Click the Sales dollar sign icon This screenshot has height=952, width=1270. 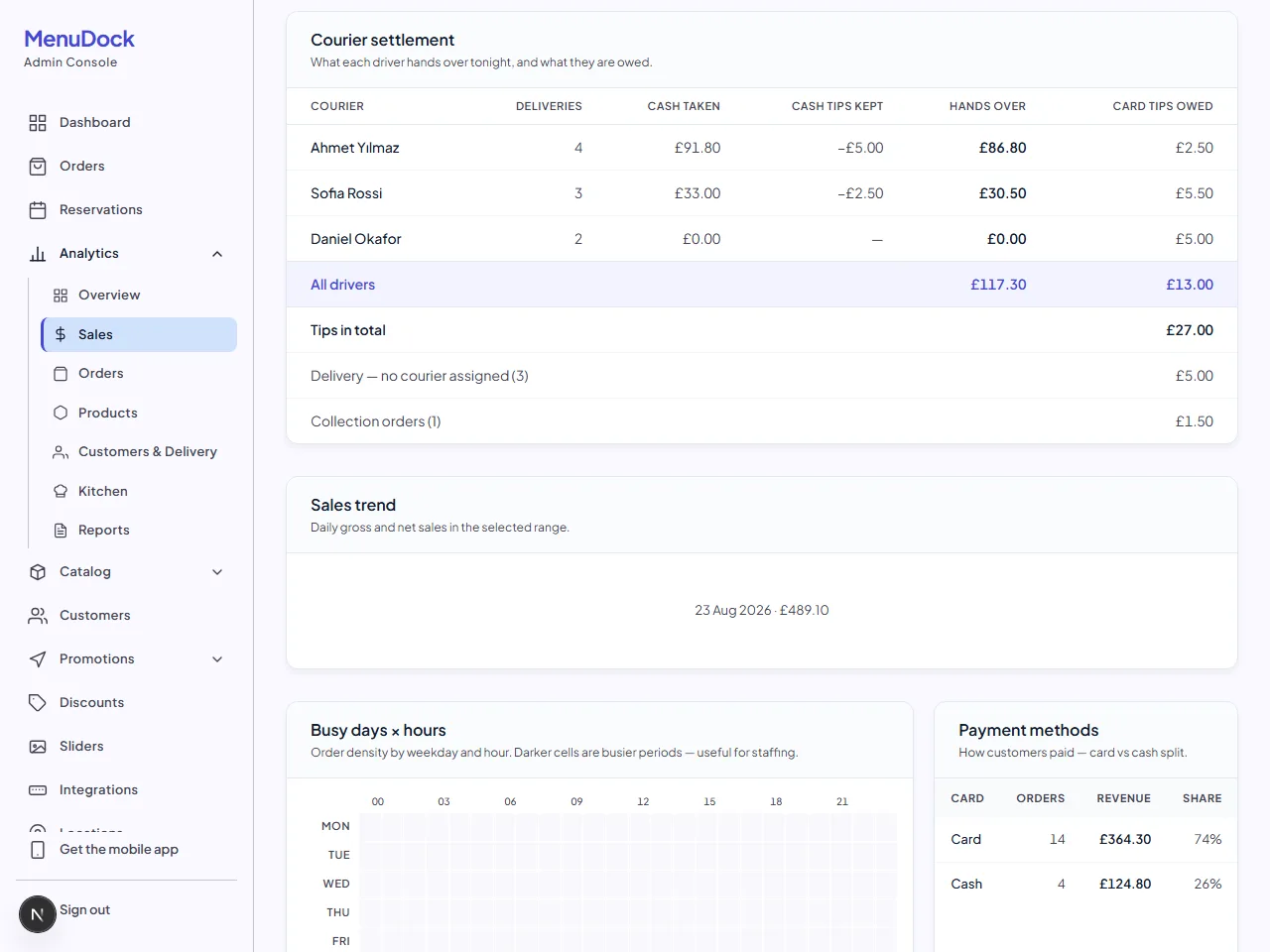pos(61,335)
